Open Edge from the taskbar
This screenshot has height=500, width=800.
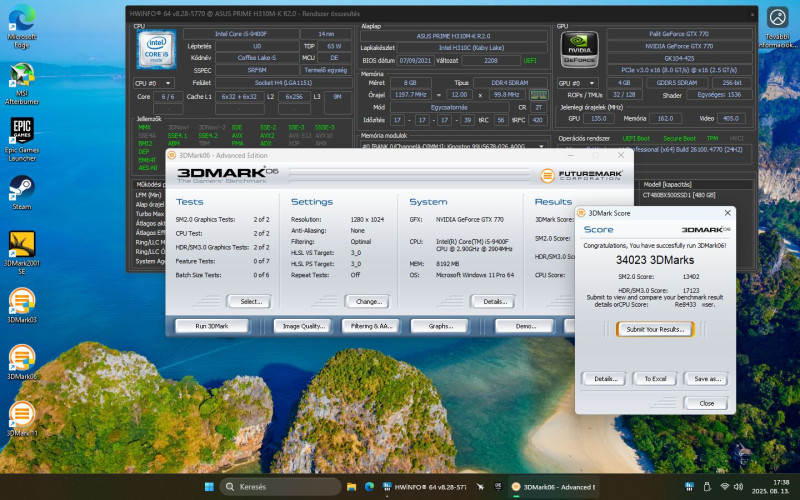(x=369, y=487)
